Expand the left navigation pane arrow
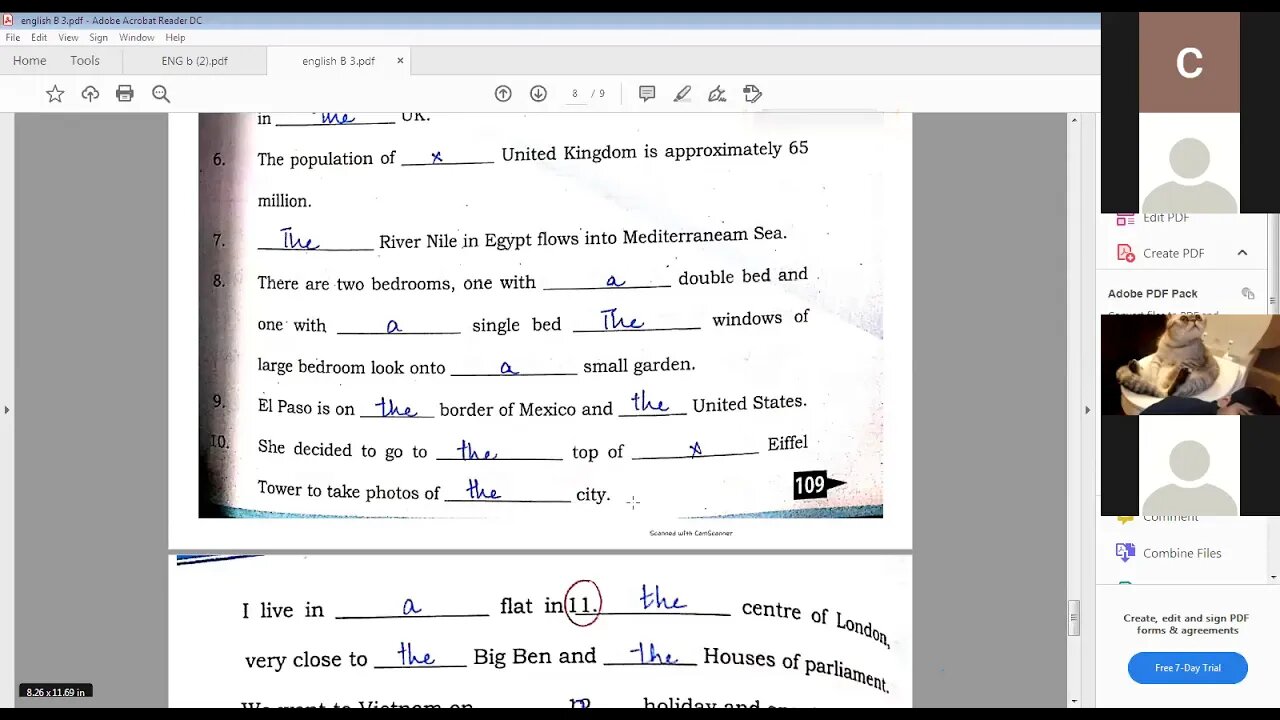The image size is (1280, 720). tap(7, 410)
